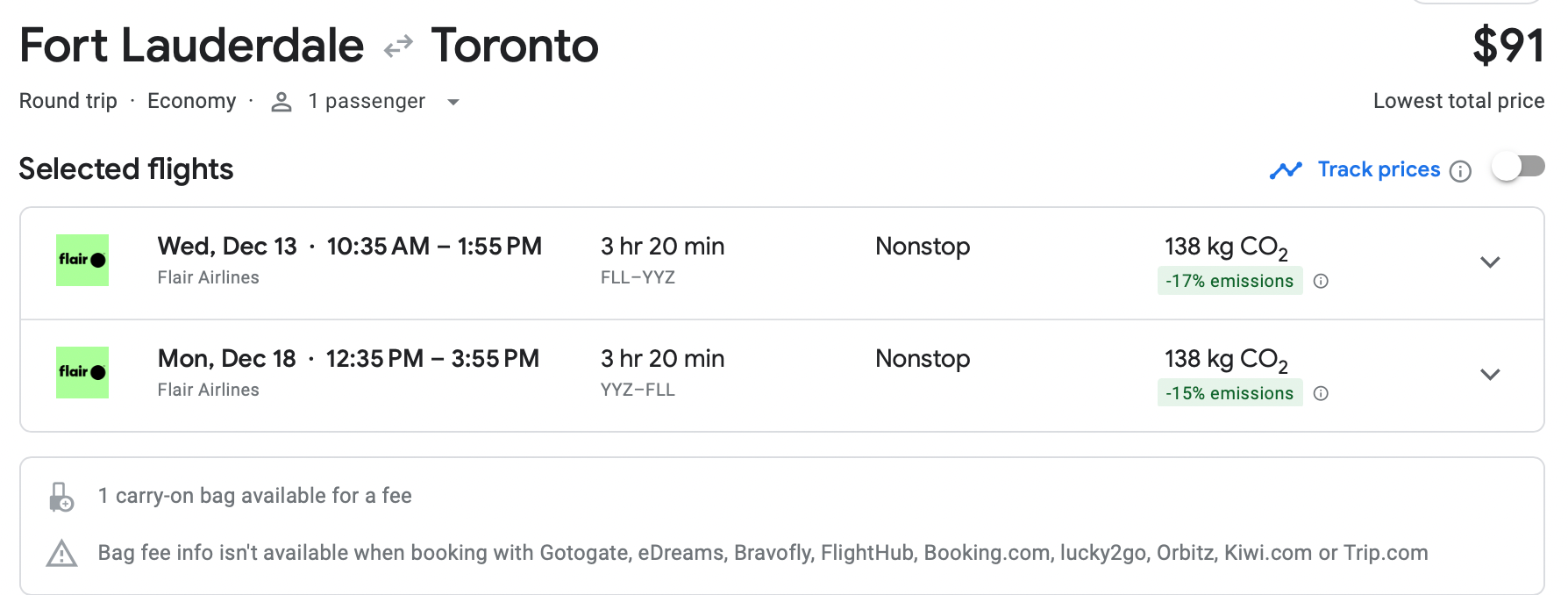Image resolution: width=1568 pixels, height=595 pixels.
Task: Expand the Mon, Dec 18 flight details
Action: [x=1490, y=375]
